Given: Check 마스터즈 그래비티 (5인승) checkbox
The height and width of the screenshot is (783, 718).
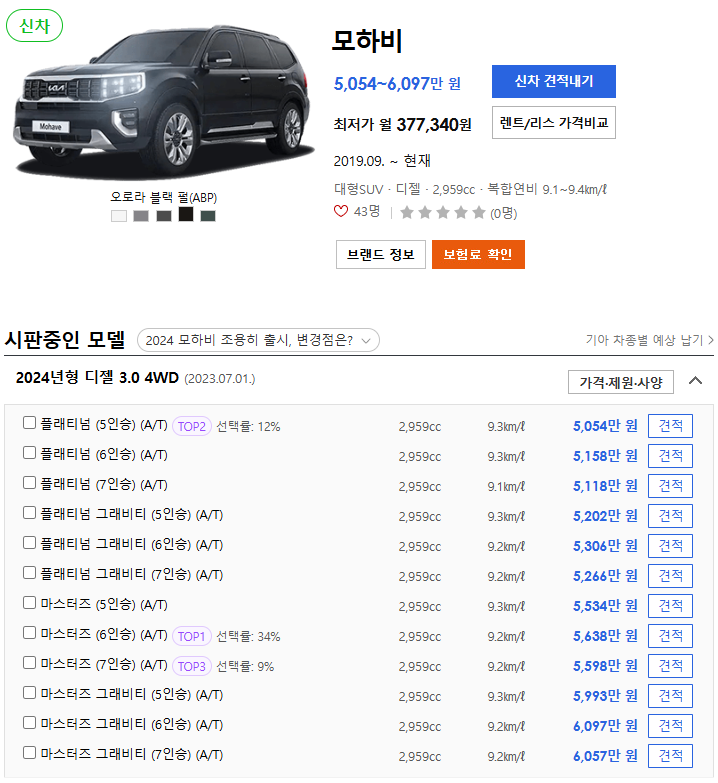Looking at the screenshot, I should click(x=29, y=693).
